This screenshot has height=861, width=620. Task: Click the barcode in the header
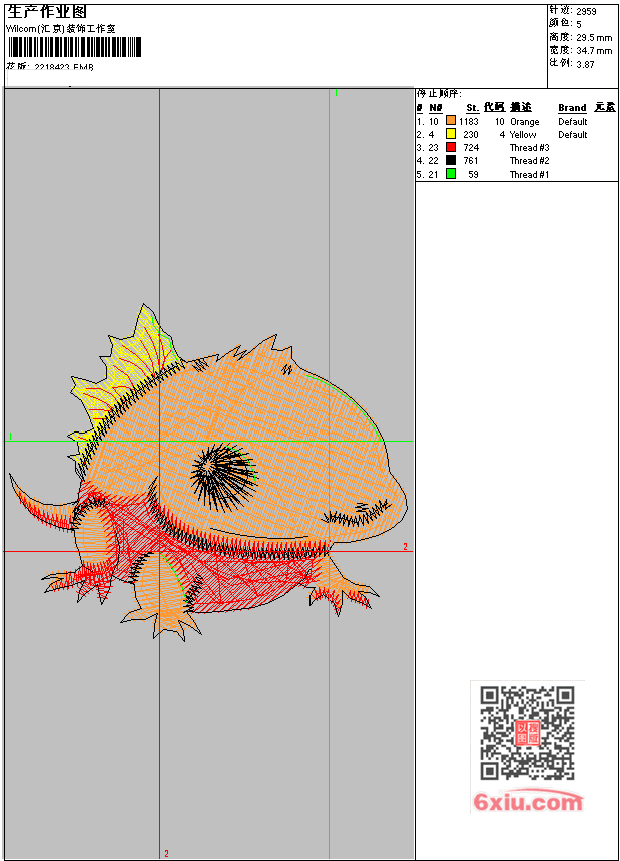click(x=75, y=48)
